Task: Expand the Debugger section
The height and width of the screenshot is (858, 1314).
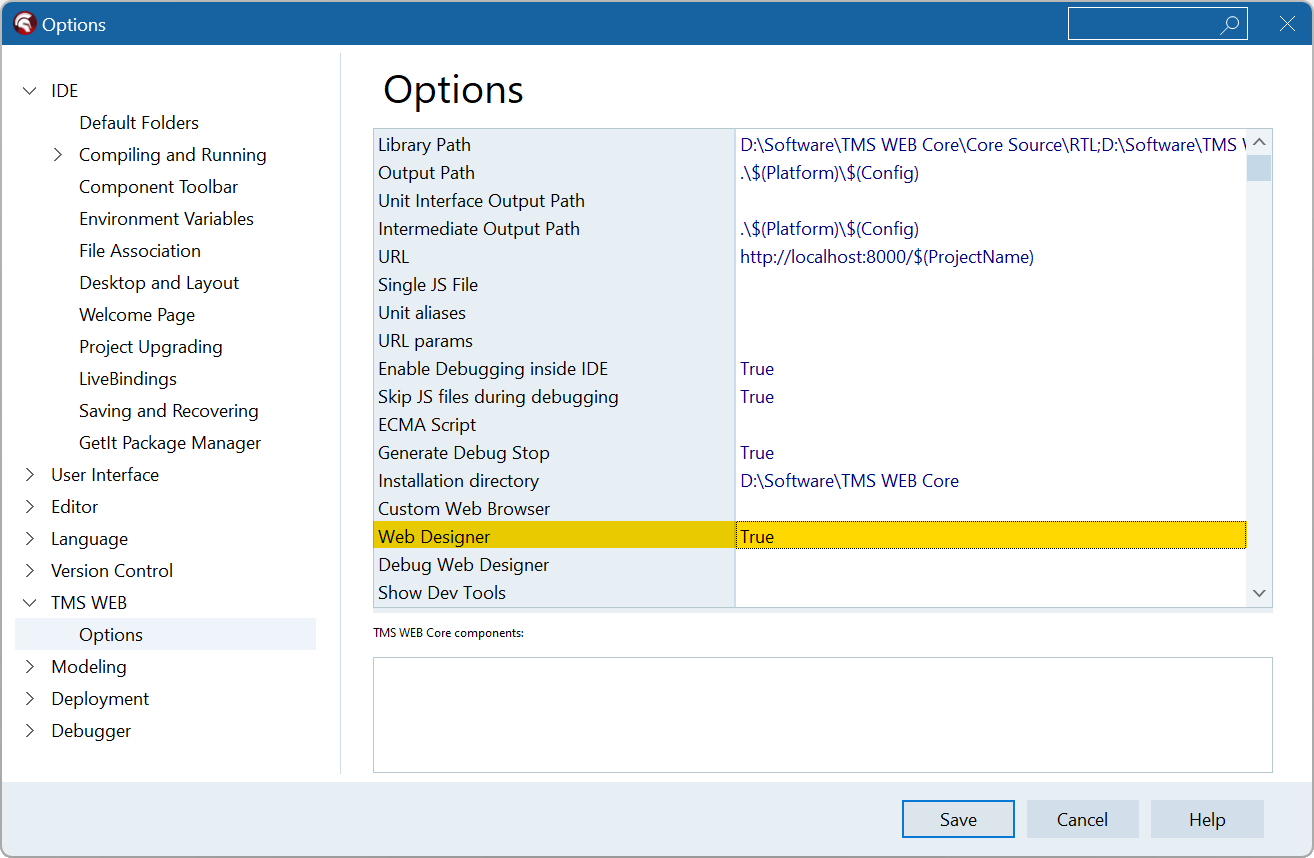Action: pyautogui.click(x=29, y=730)
